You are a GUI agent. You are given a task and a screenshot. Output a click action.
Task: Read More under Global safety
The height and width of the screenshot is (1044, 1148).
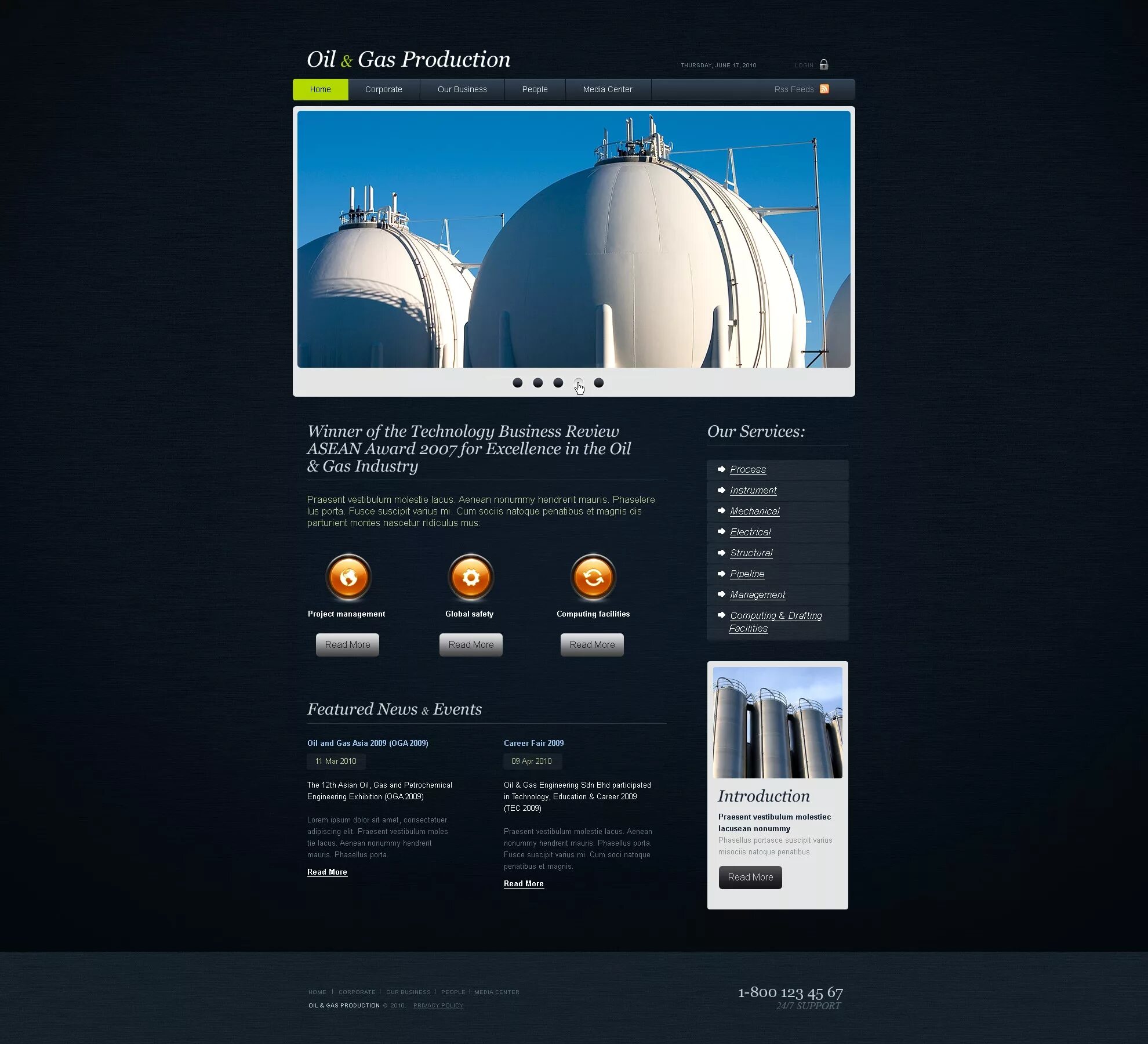(x=471, y=645)
